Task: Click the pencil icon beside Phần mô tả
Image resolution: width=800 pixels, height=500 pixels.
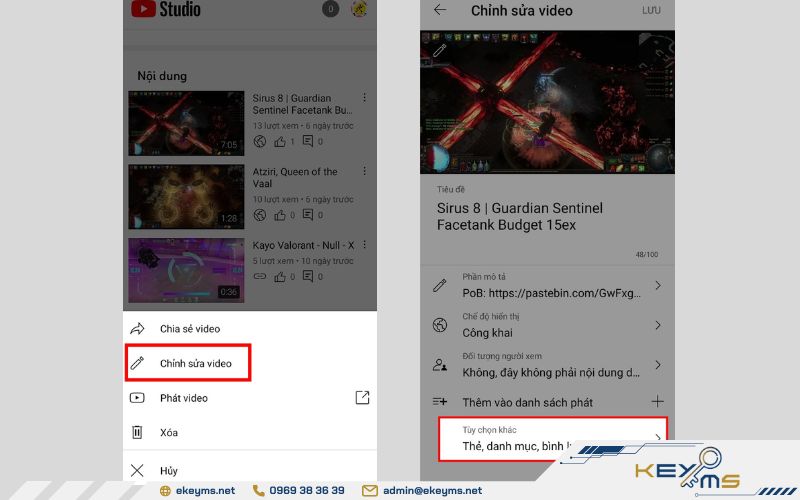Action: [x=440, y=285]
